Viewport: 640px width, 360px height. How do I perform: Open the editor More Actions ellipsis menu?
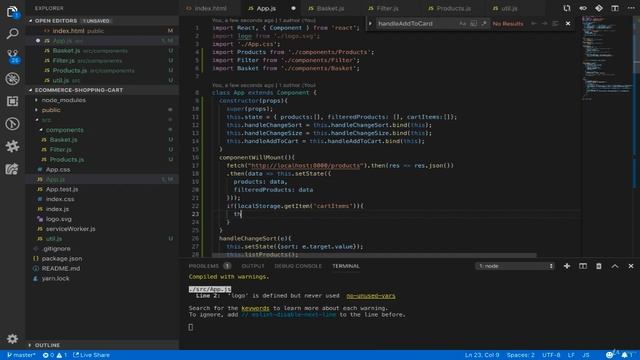coord(631,8)
